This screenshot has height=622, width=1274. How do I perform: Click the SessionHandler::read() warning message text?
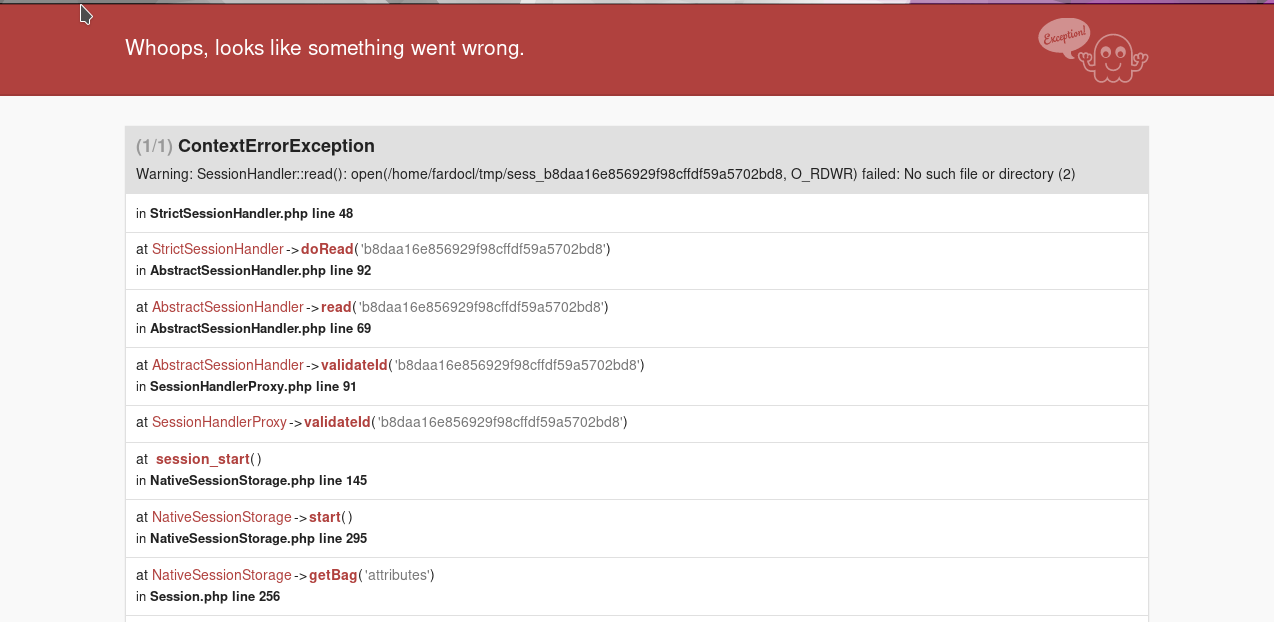605,174
